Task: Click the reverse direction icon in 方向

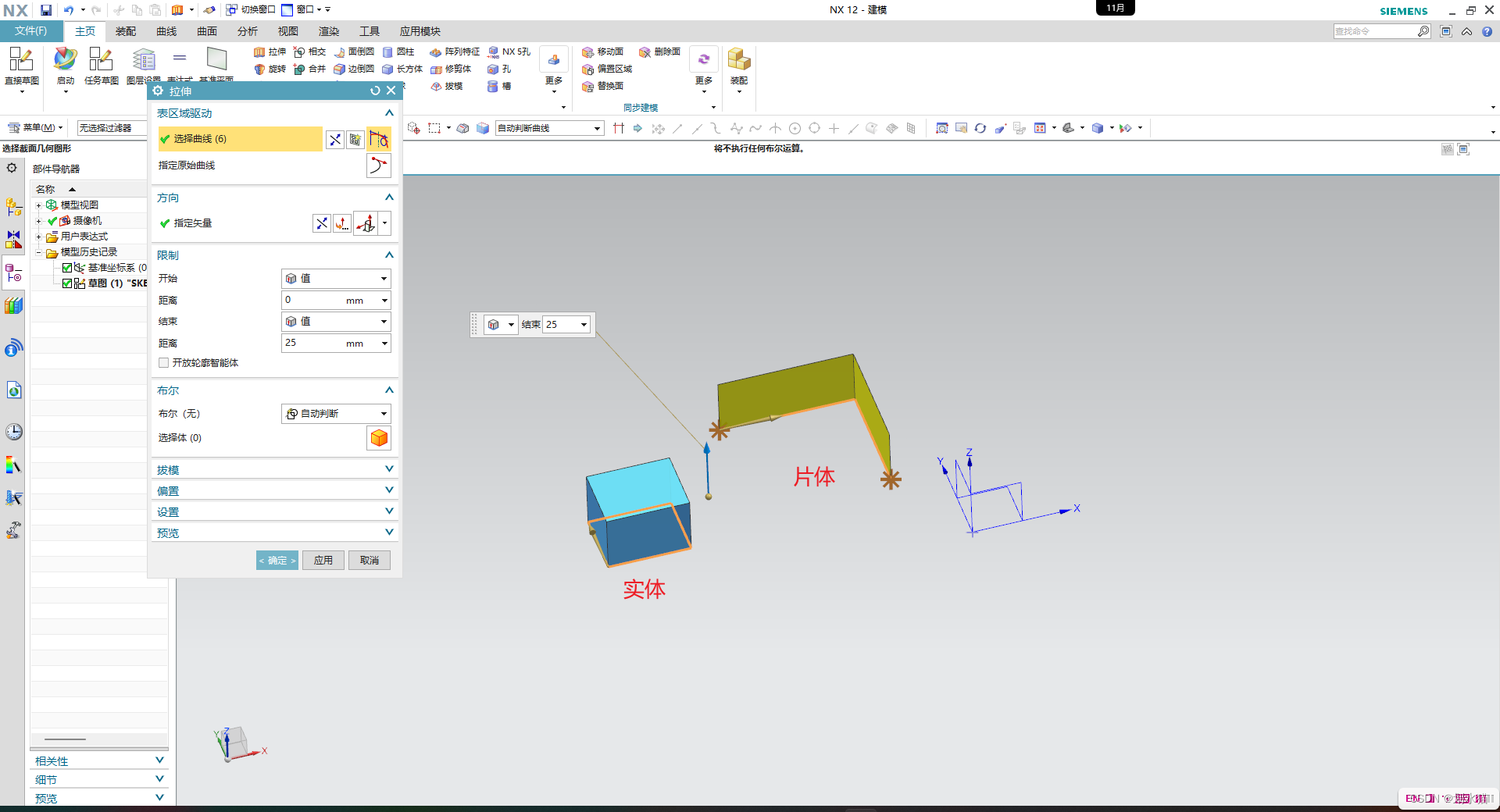Action: coord(322,223)
